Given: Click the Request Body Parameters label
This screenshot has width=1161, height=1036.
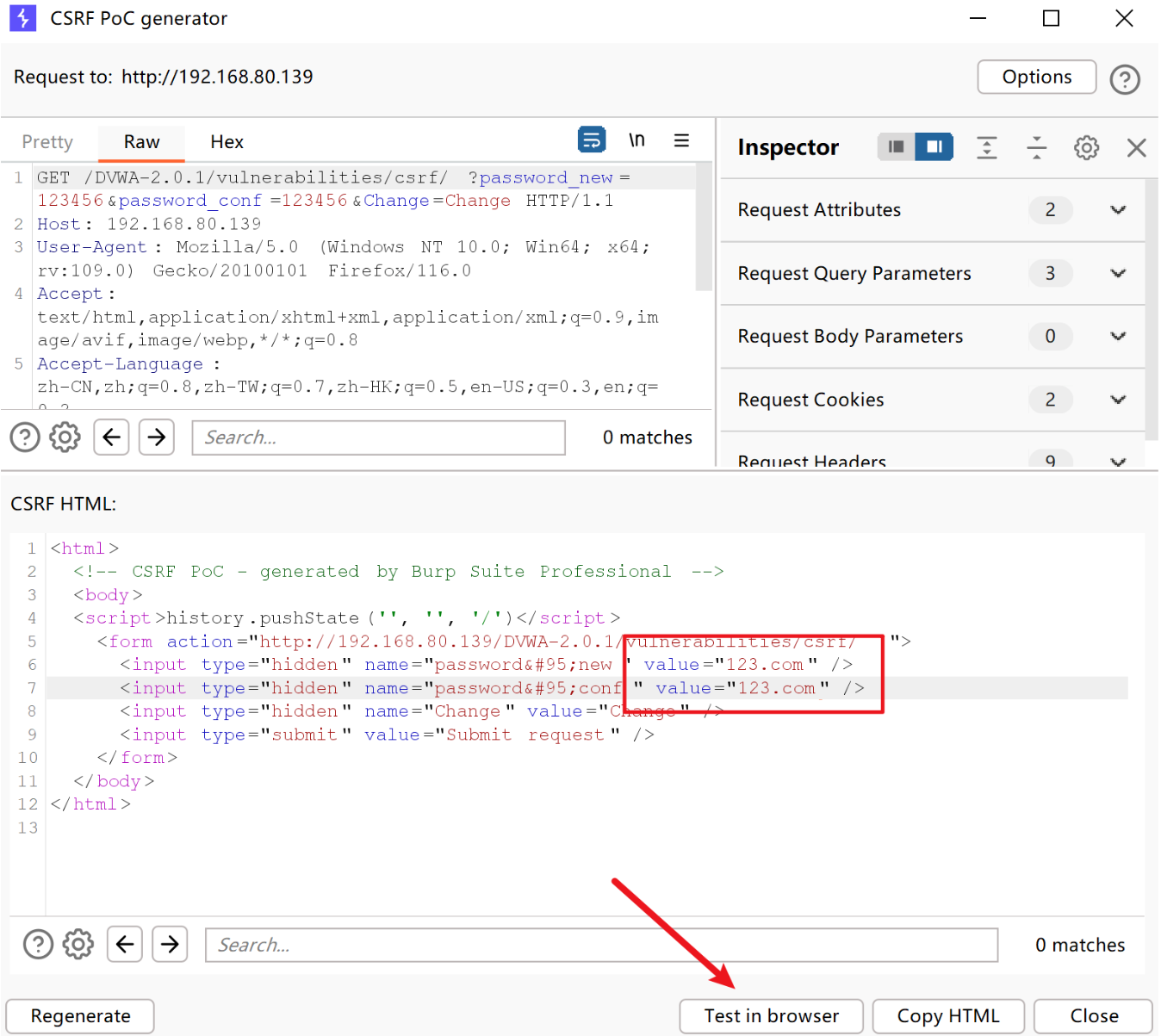Looking at the screenshot, I should (850, 337).
